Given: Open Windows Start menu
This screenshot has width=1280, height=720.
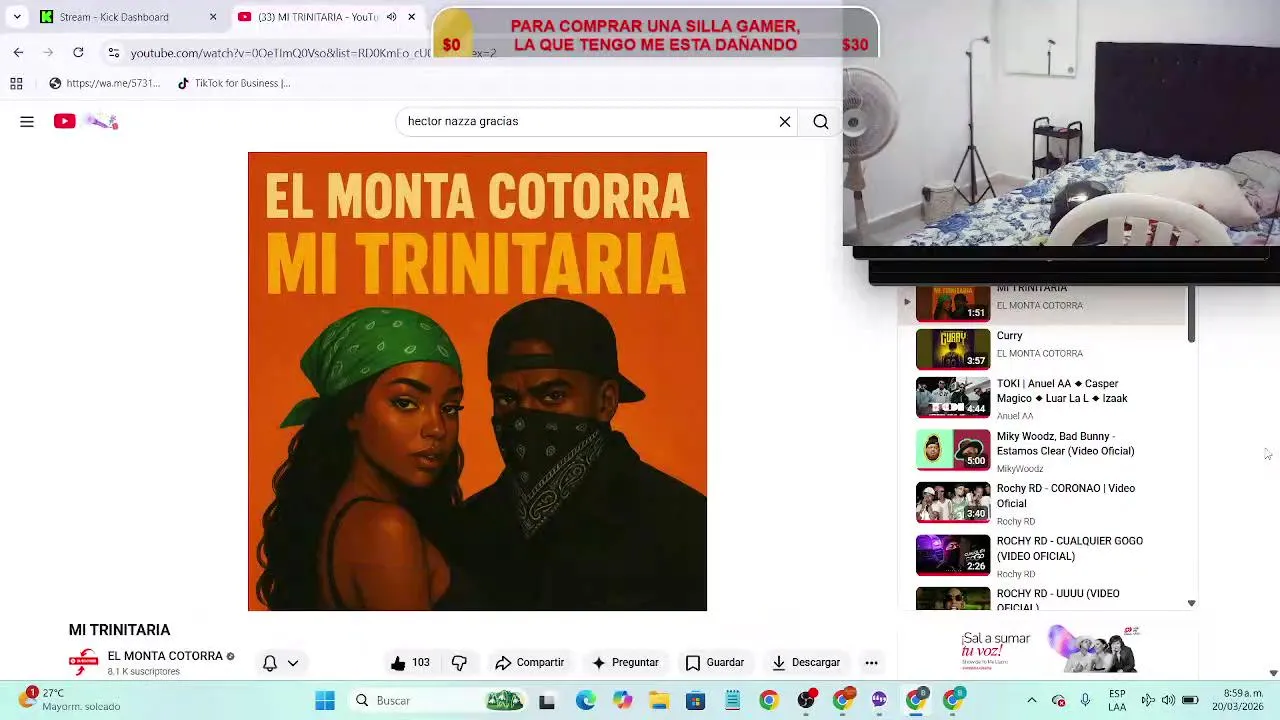Looking at the screenshot, I should pos(325,701).
